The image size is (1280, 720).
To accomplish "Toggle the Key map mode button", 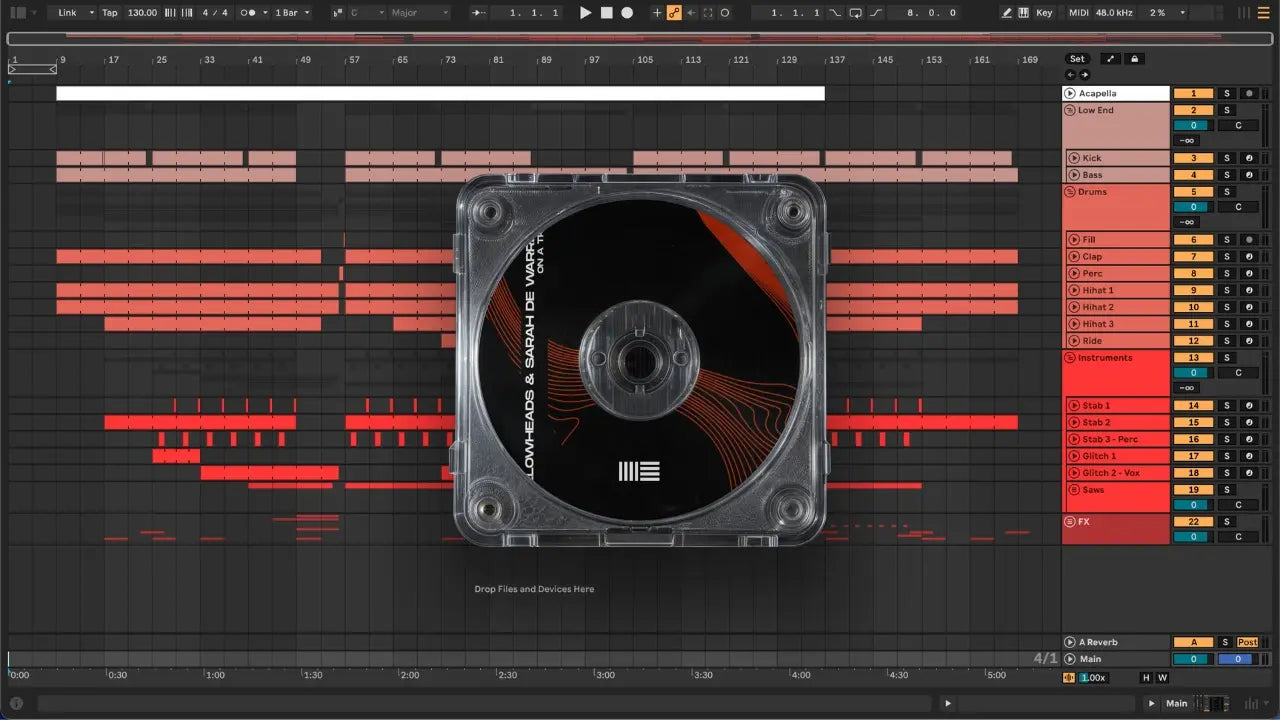I will click(1044, 13).
